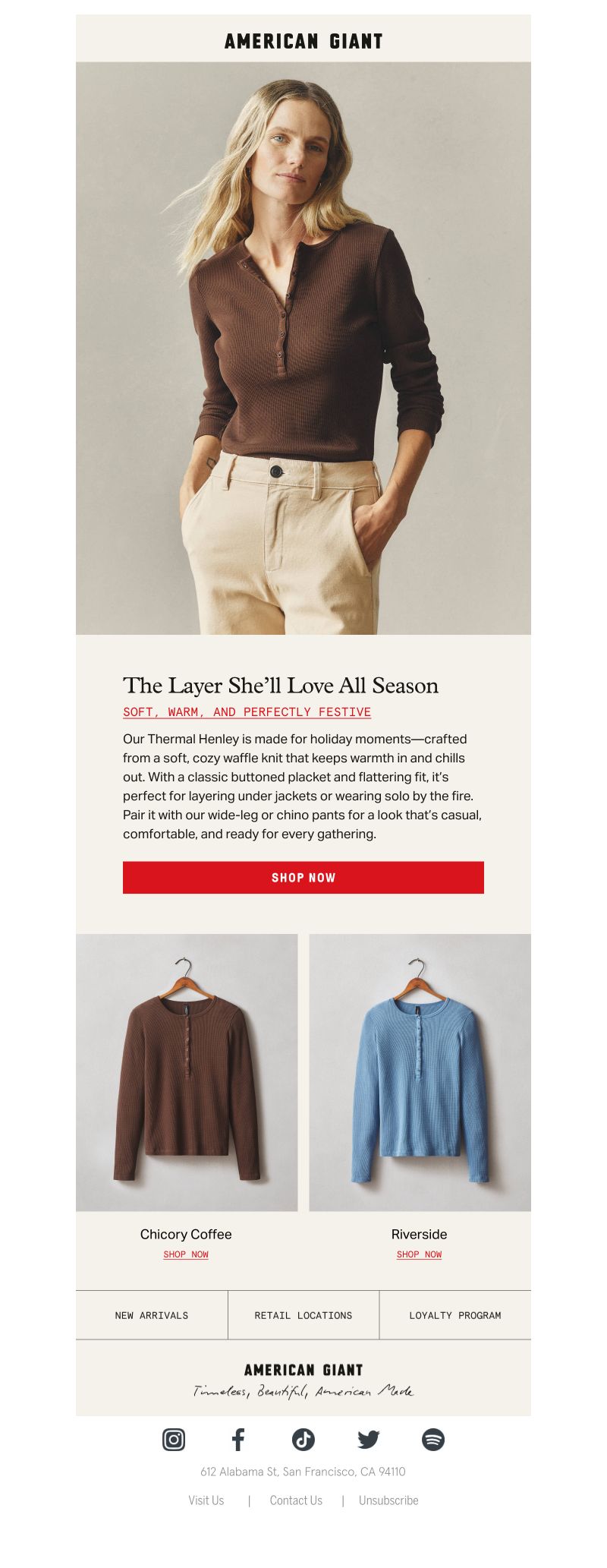Open the Spotify social icon
The width and height of the screenshot is (607, 1568).
click(x=433, y=1439)
